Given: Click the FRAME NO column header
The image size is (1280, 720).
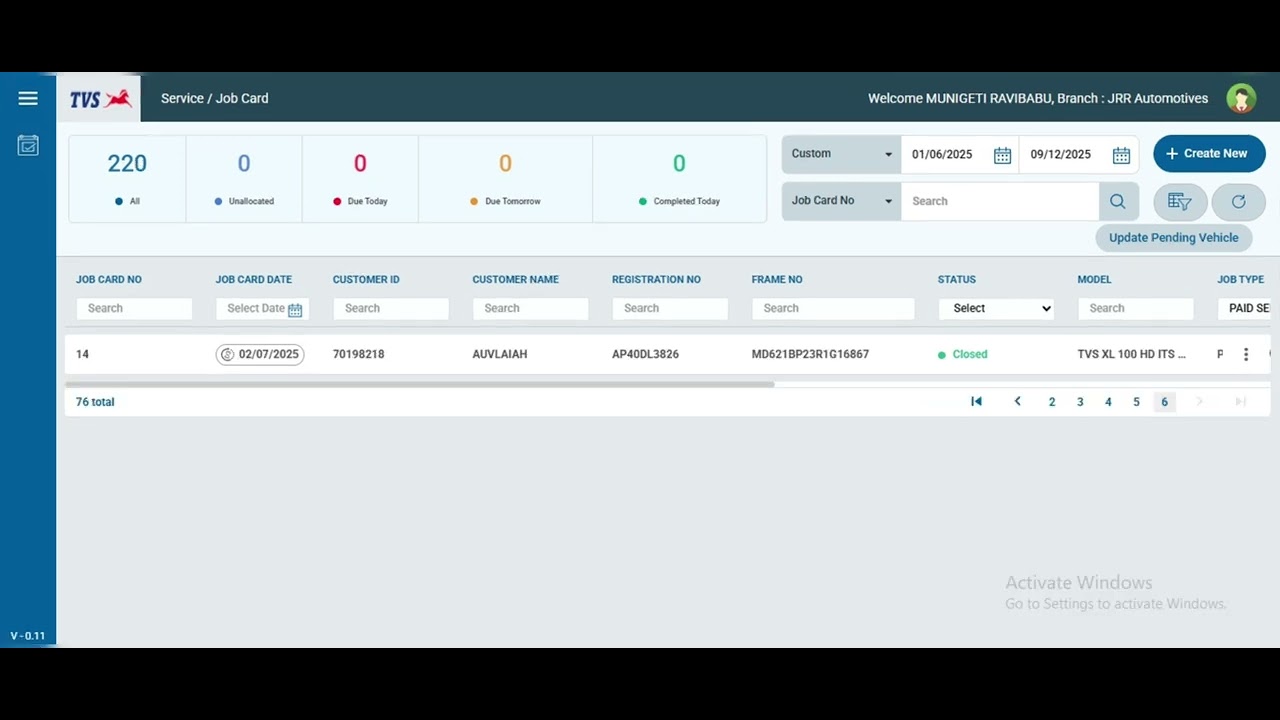Looking at the screenshot, I should pos(777,280).
